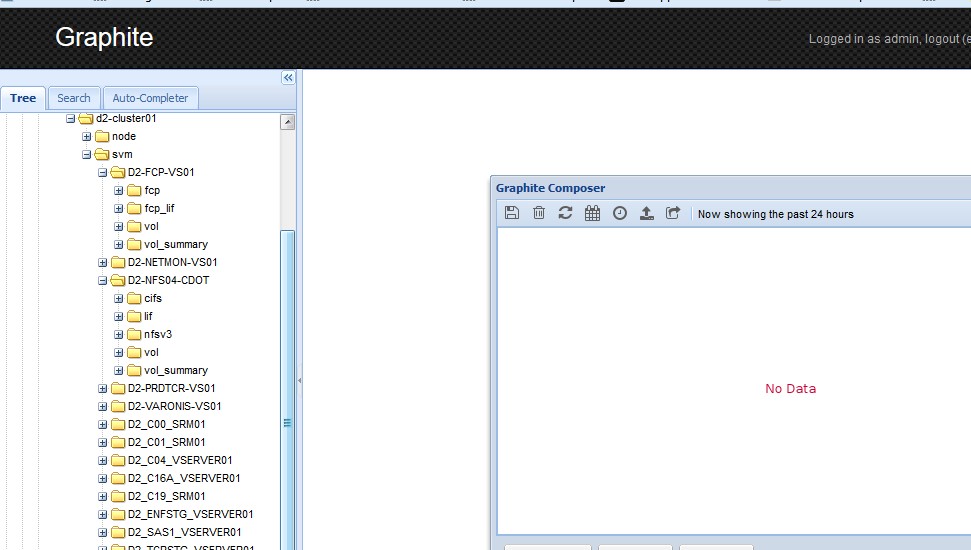Collapse the D2-NFS04-CDOT node
The height and width of the screenshot is (550, 971).
(x=103, y=281)
